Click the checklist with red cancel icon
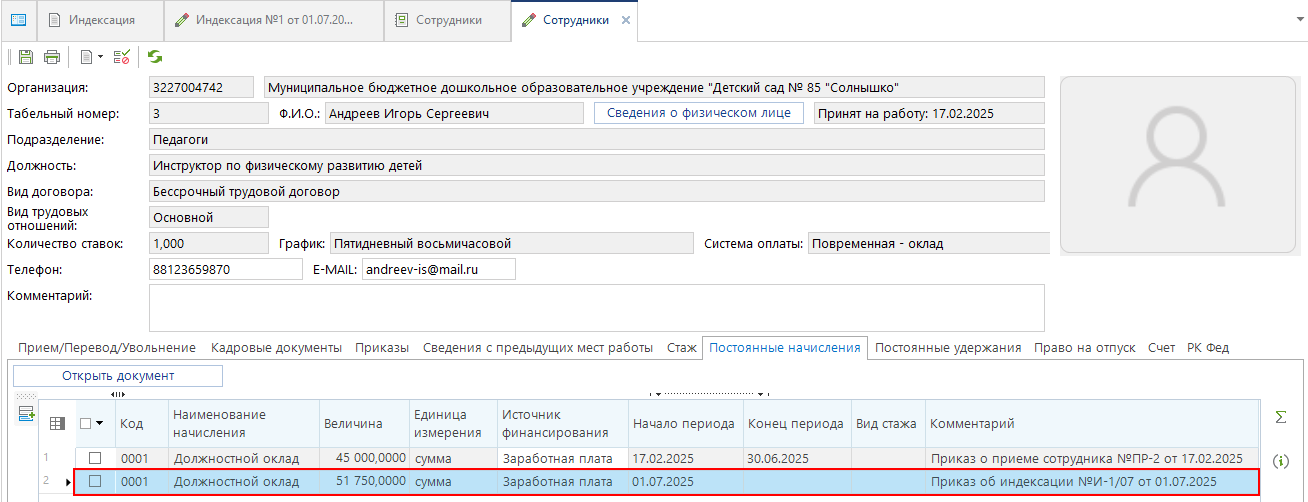The image size is (1308, 502). click(122, 57)
